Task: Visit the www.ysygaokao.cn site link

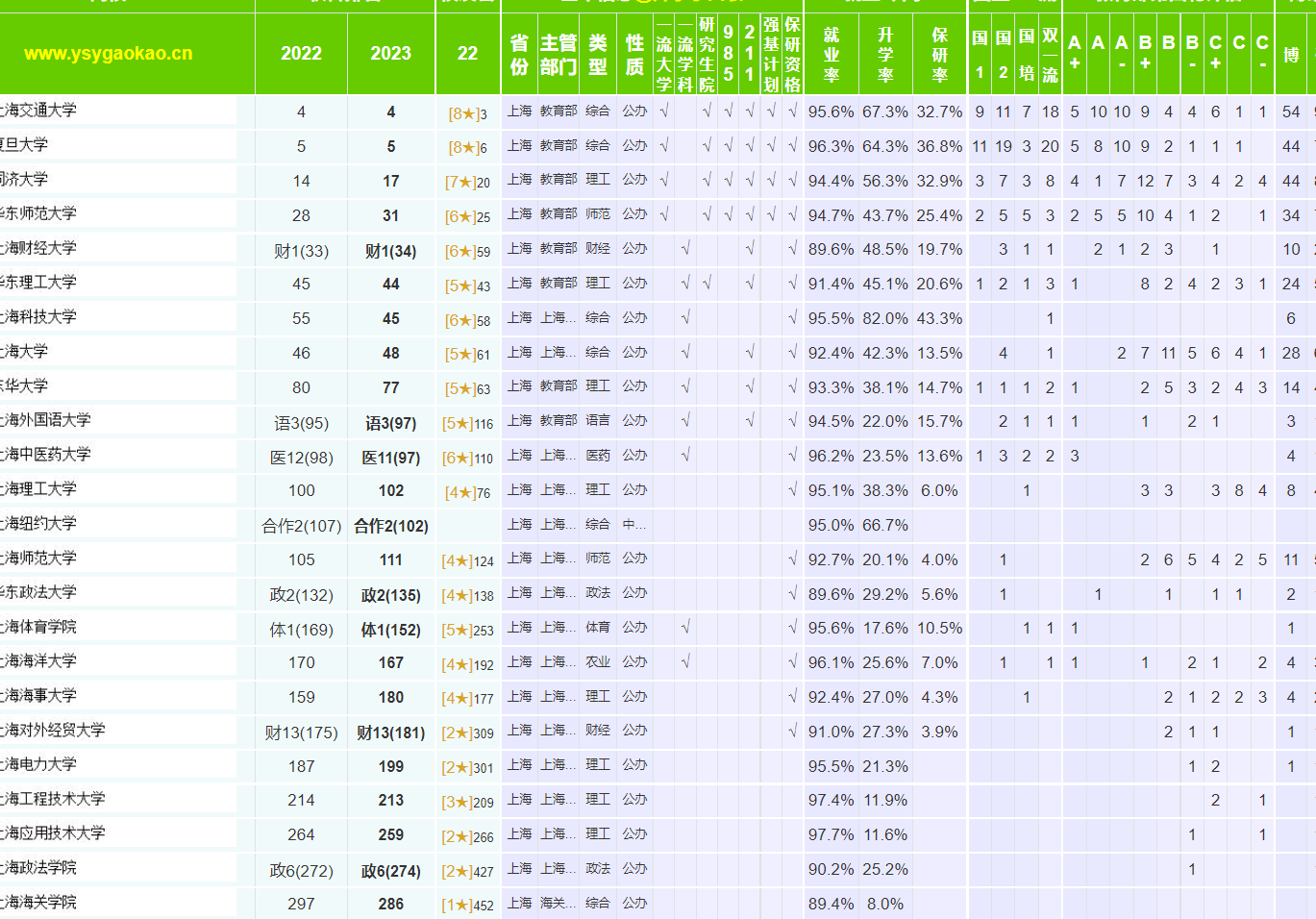Action: (111, 54)
